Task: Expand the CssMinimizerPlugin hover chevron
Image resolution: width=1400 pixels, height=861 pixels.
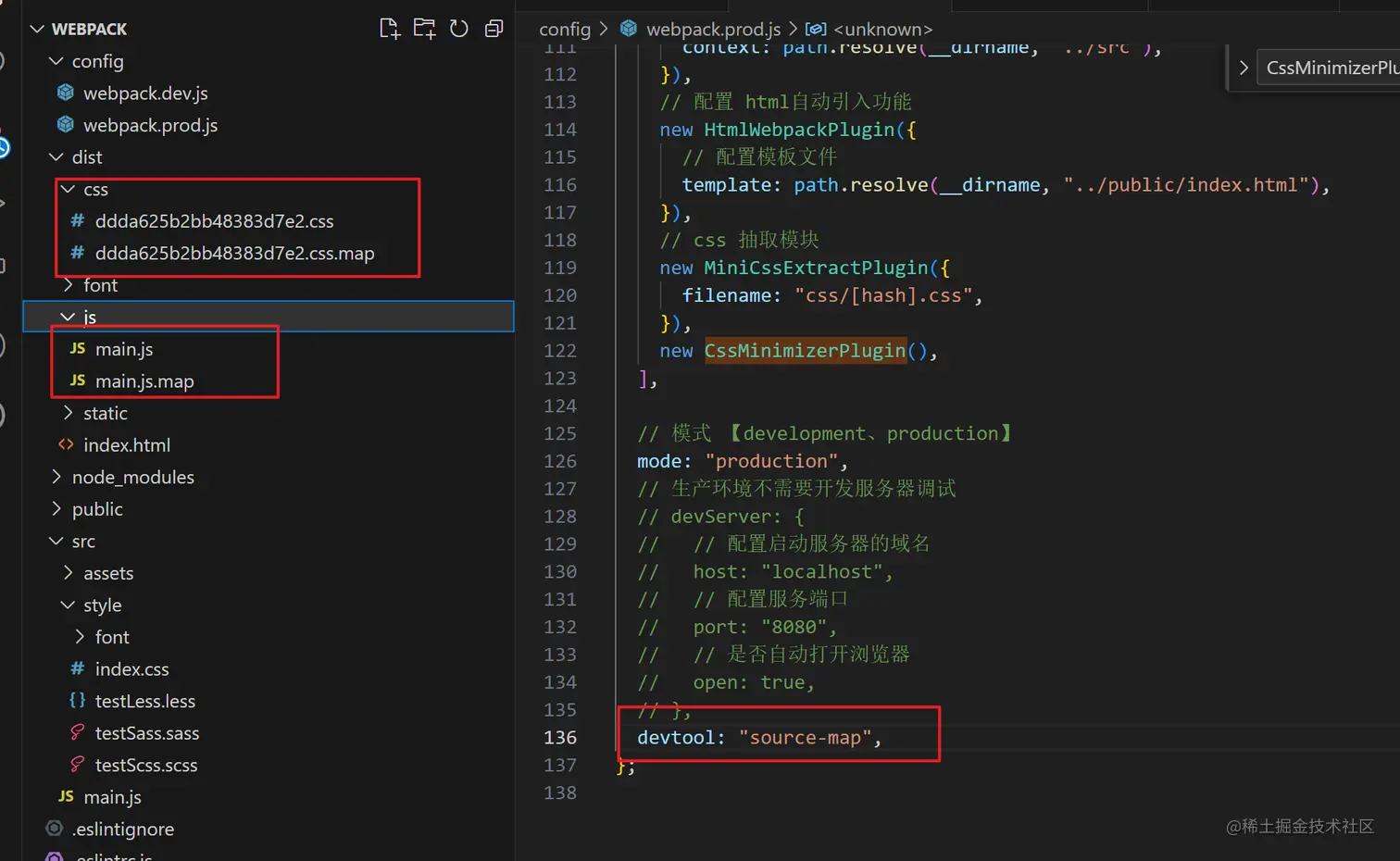Action: (1244, 68)
